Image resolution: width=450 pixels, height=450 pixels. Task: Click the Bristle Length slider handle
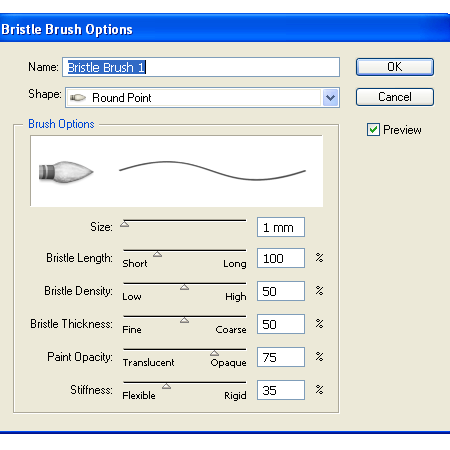tap(157, 254)
